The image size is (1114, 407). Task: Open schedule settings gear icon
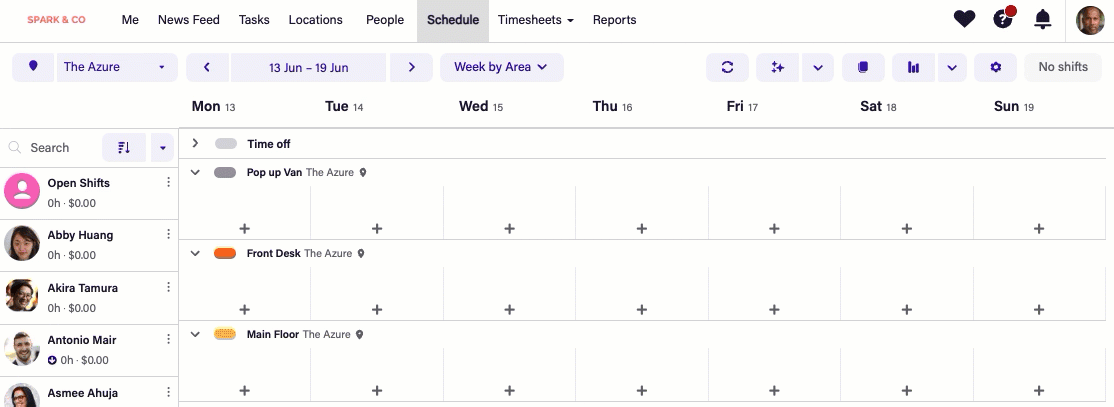pyautogui.click(x=995, y=67)
